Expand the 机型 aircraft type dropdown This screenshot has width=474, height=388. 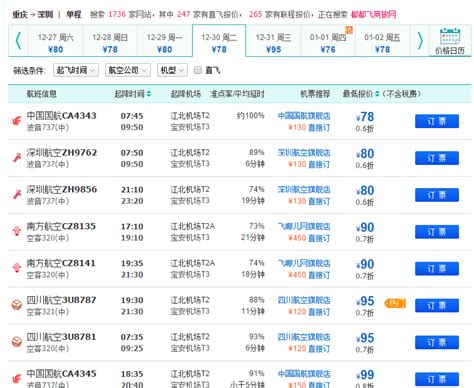tap(172, 70)
